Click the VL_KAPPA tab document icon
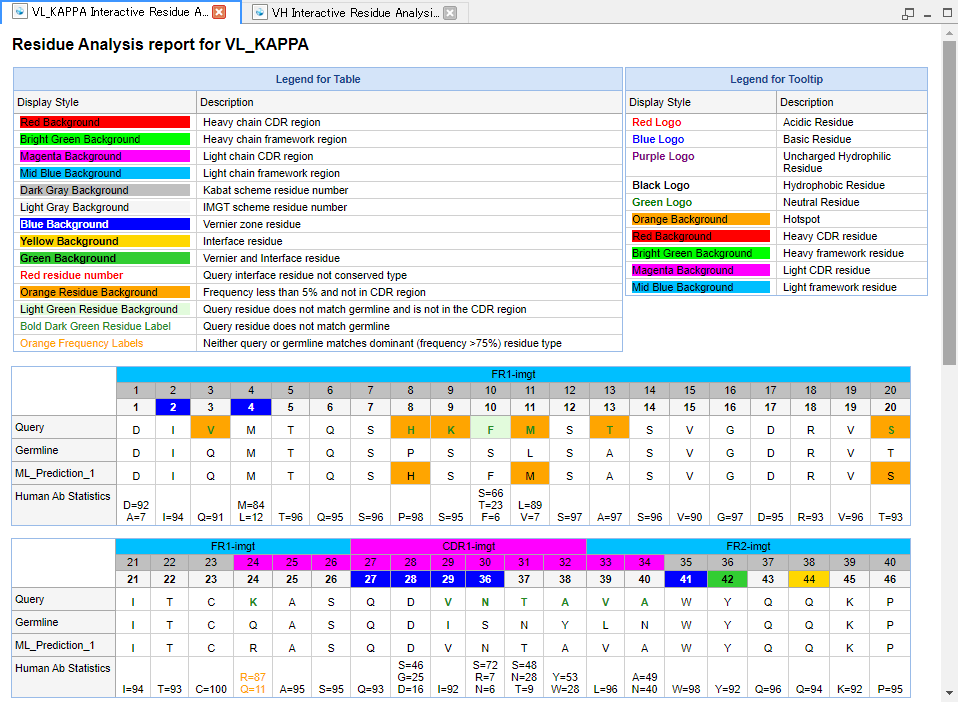This screenshot has height=702, width=959. [x=19, y=13]
